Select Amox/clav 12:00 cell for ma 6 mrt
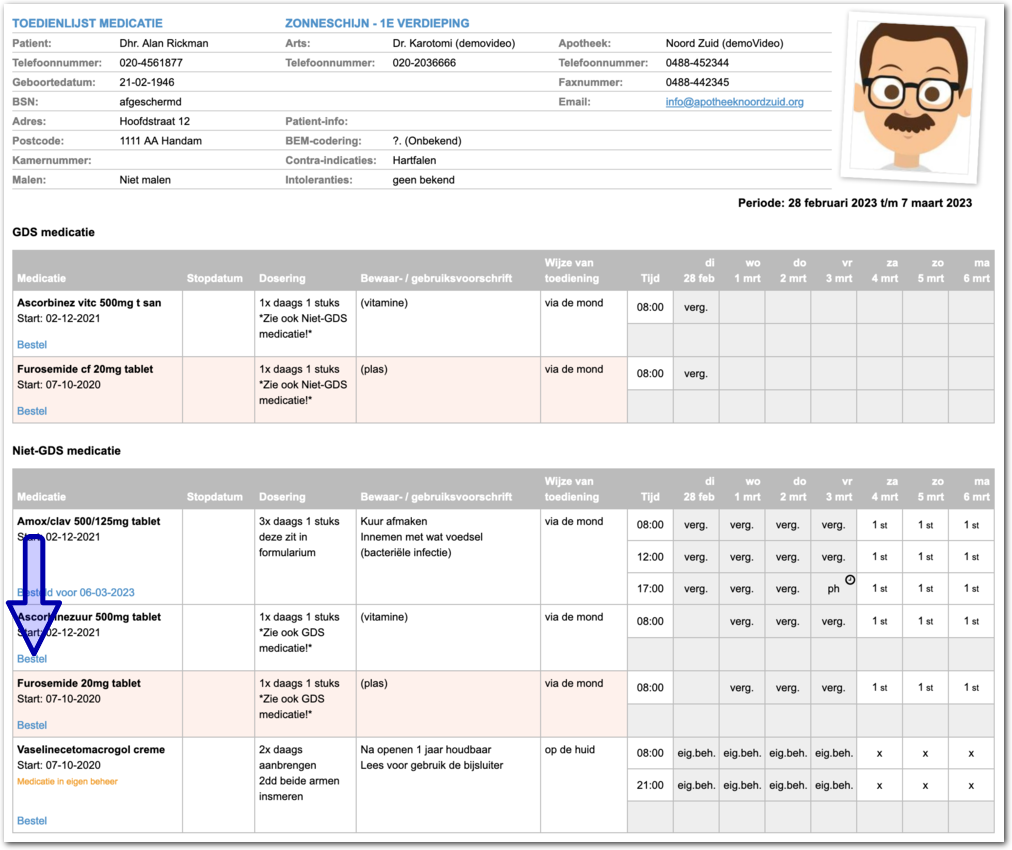 click(x=971, y=557)
